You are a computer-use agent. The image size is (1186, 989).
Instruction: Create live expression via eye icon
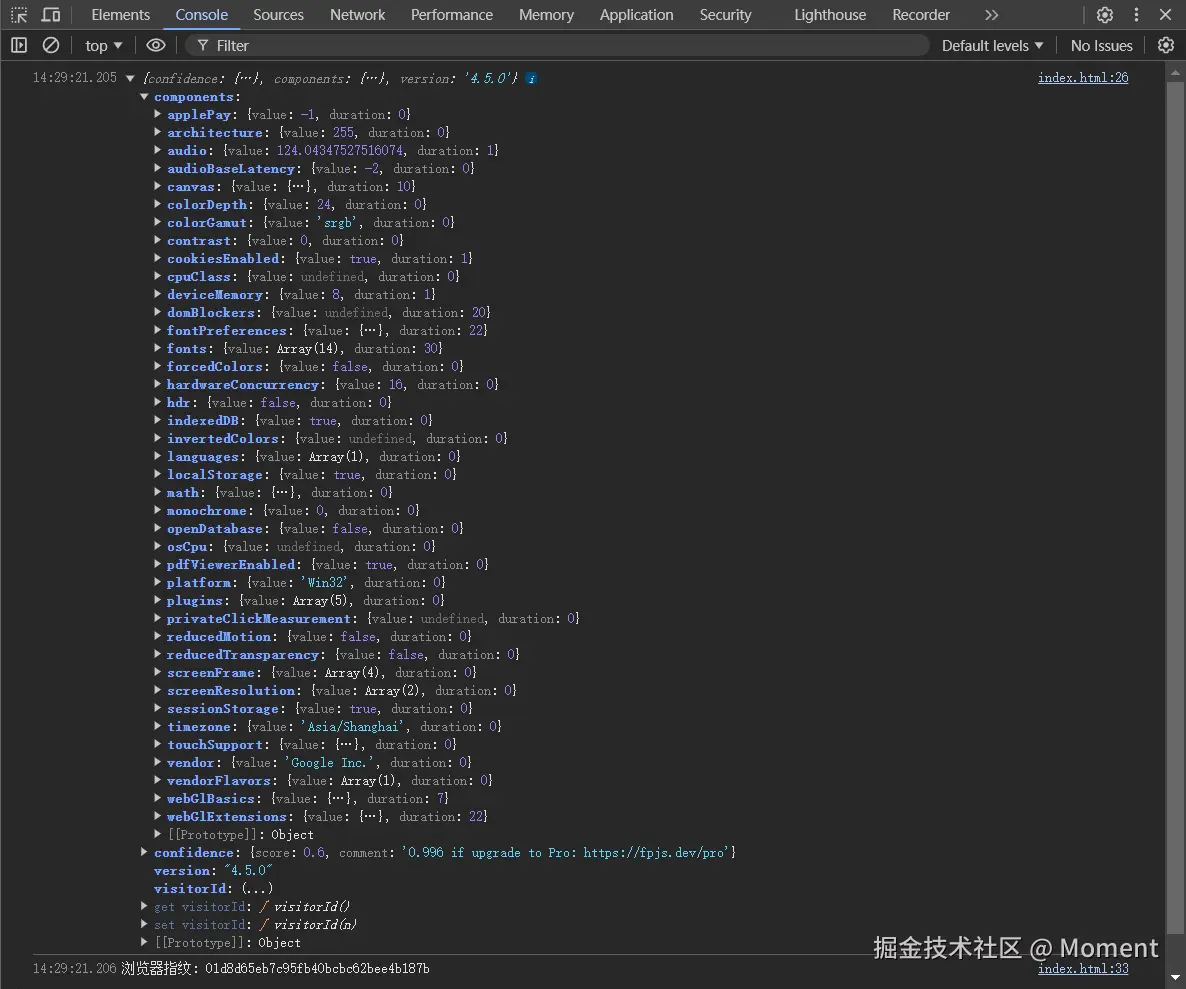(x=156, y=45)
